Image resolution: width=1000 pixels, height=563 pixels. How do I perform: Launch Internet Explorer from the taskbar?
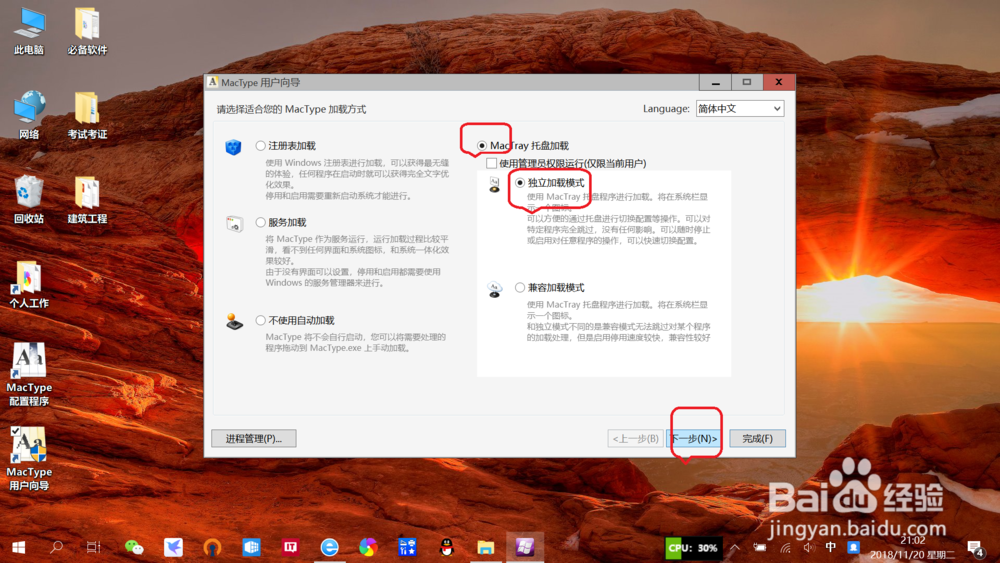point(329,547)
